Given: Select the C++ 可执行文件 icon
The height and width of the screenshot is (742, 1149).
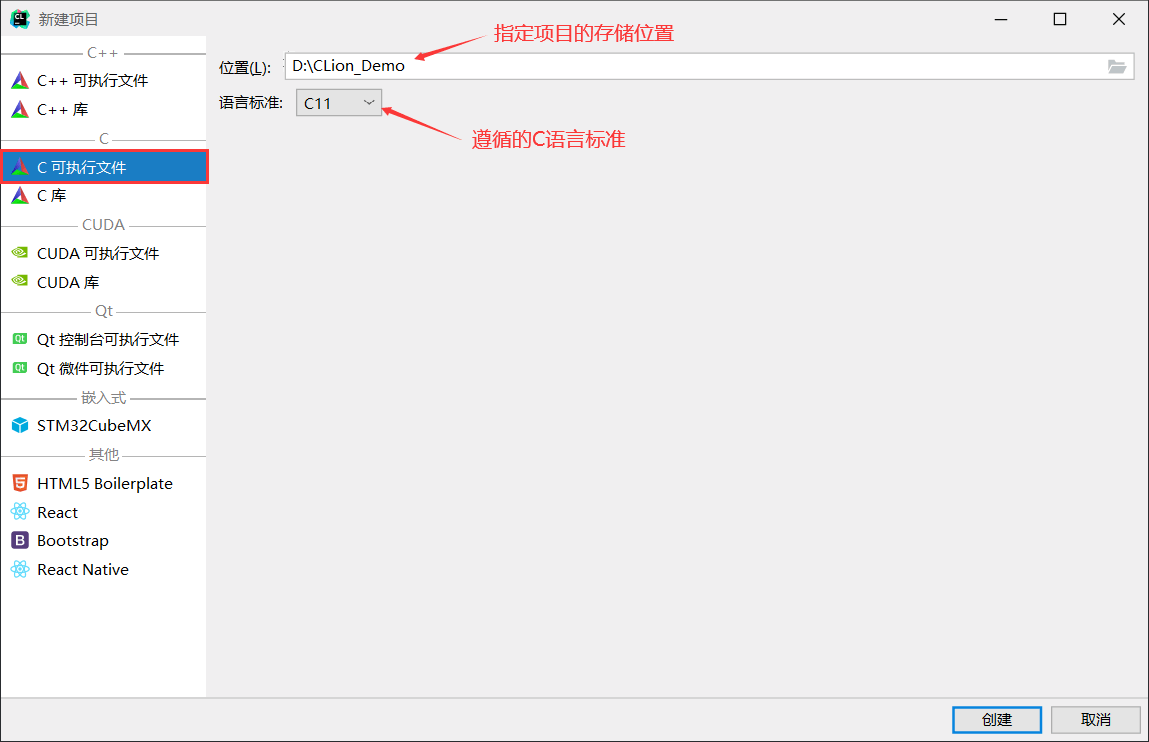Looking at the screenshot, I should coord(20,81).
